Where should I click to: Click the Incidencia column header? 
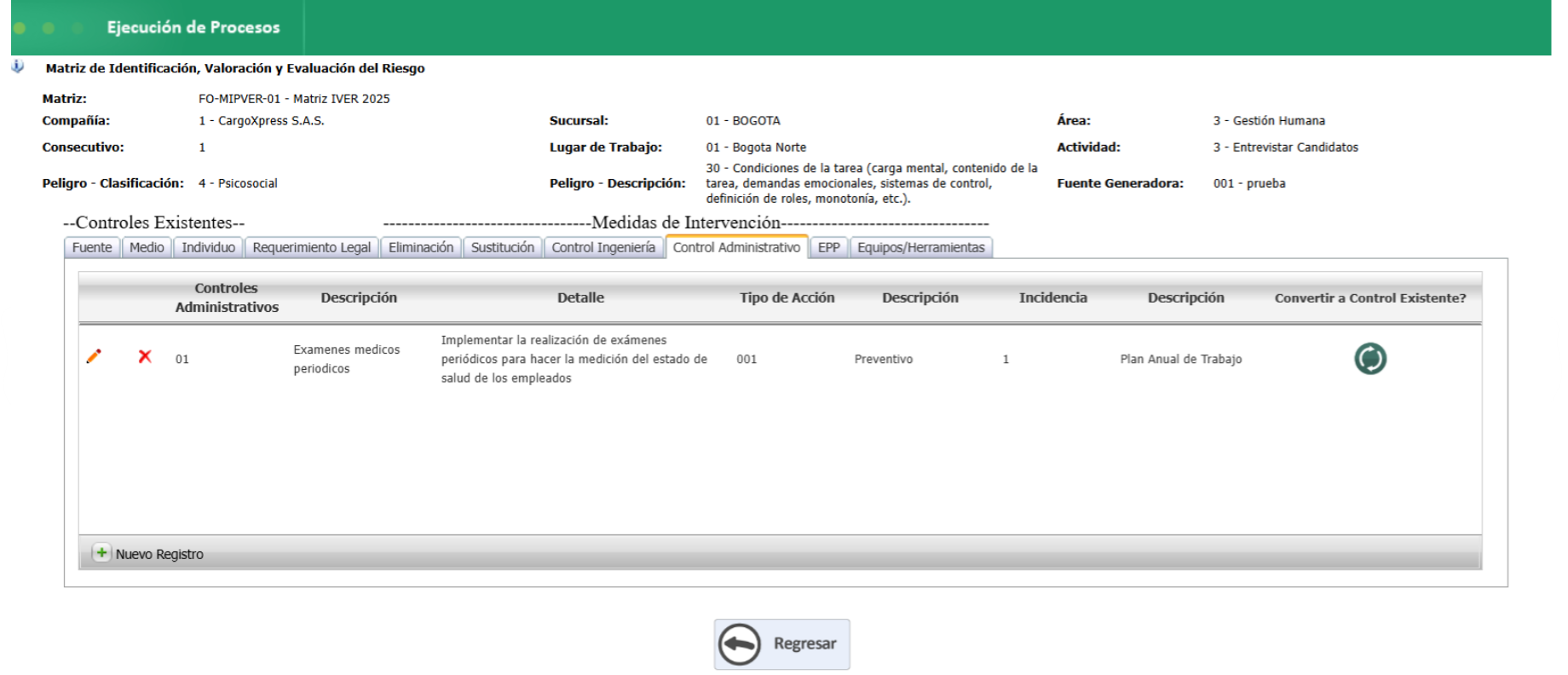(x=1053, y=297)
